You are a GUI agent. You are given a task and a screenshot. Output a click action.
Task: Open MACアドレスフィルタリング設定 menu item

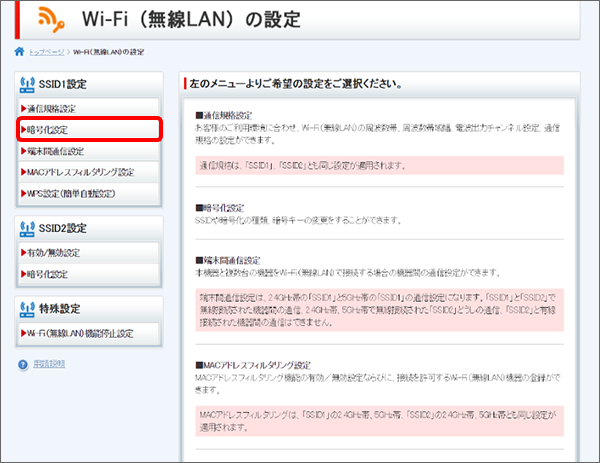(x=89, y=172)
